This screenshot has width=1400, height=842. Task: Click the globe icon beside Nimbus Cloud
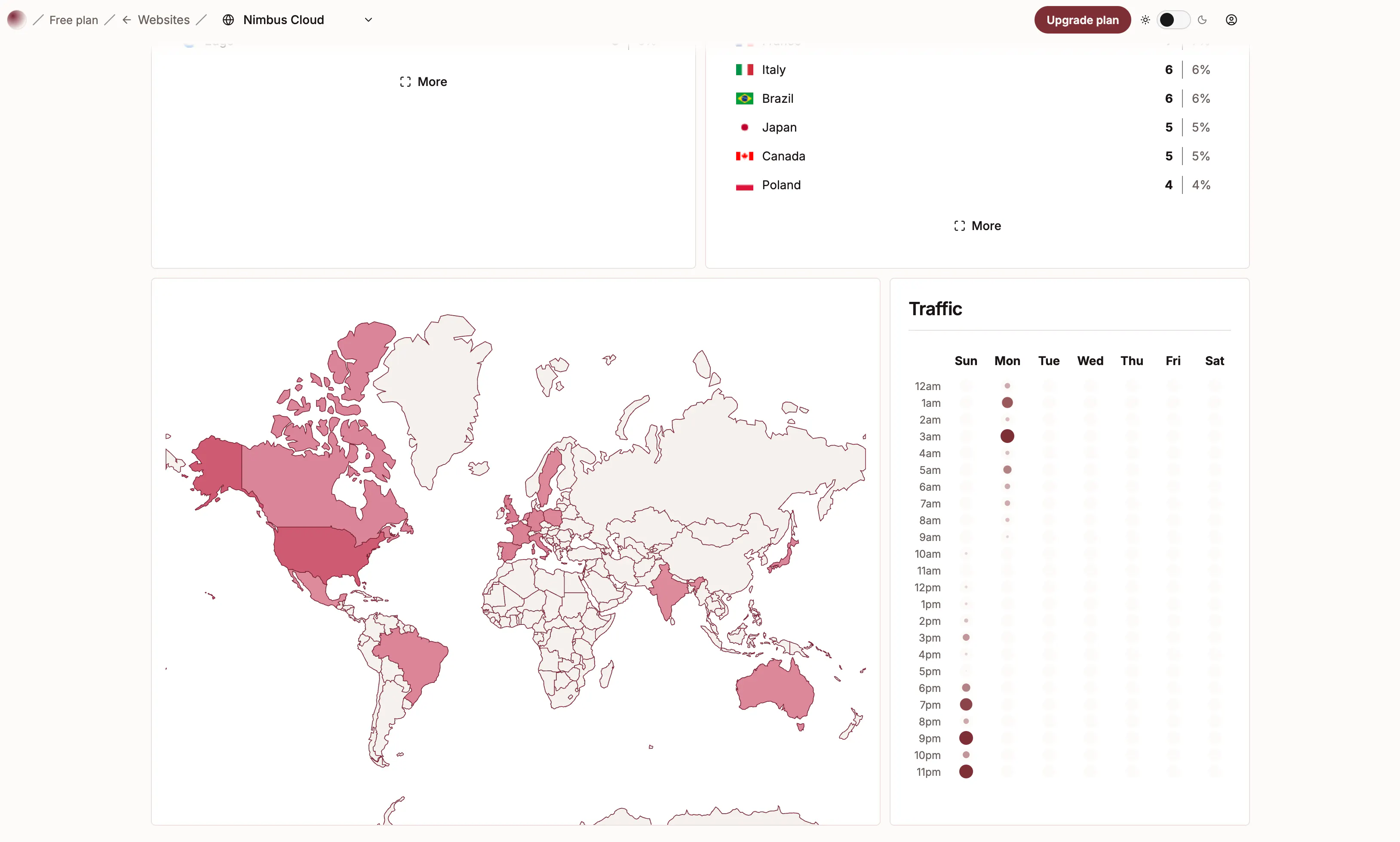point(228,20)
